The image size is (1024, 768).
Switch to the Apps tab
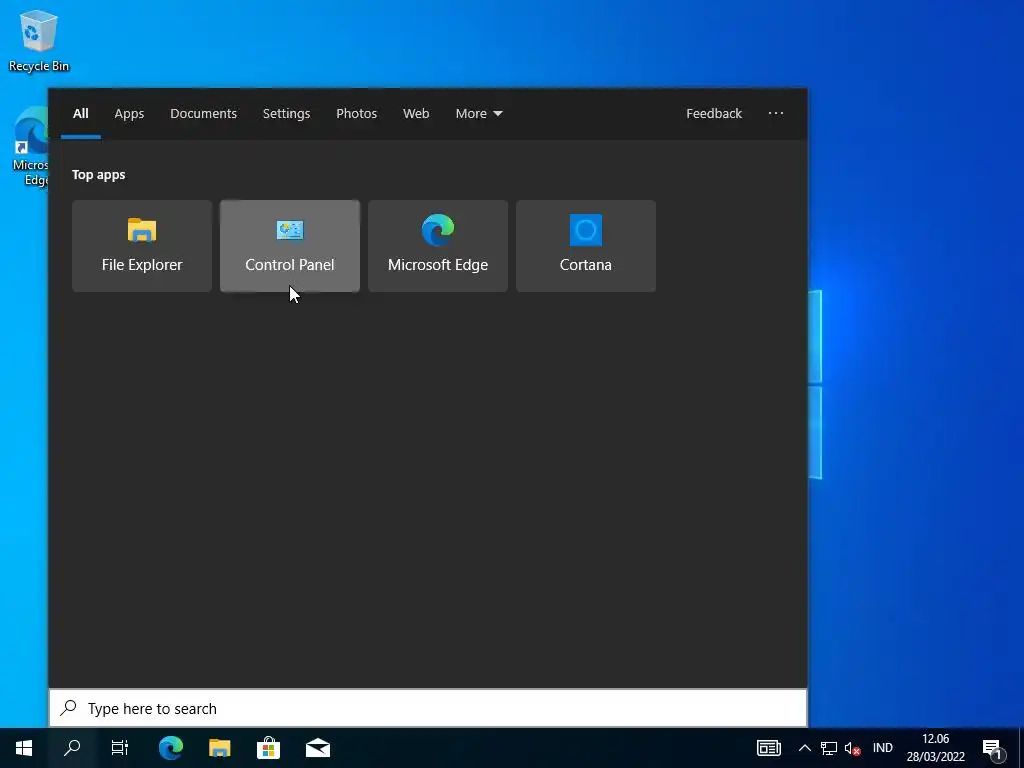pyautogui.click(x=129, y=114)
